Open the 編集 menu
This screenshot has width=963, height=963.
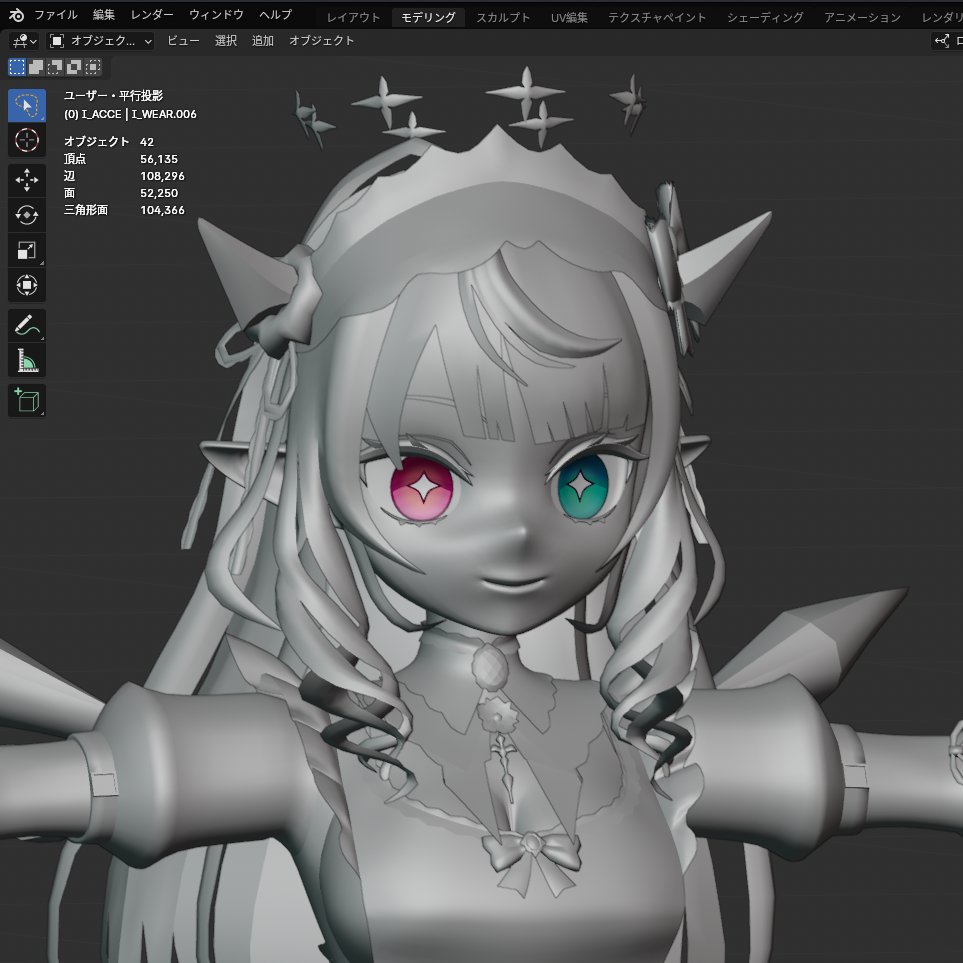point(104,15)
